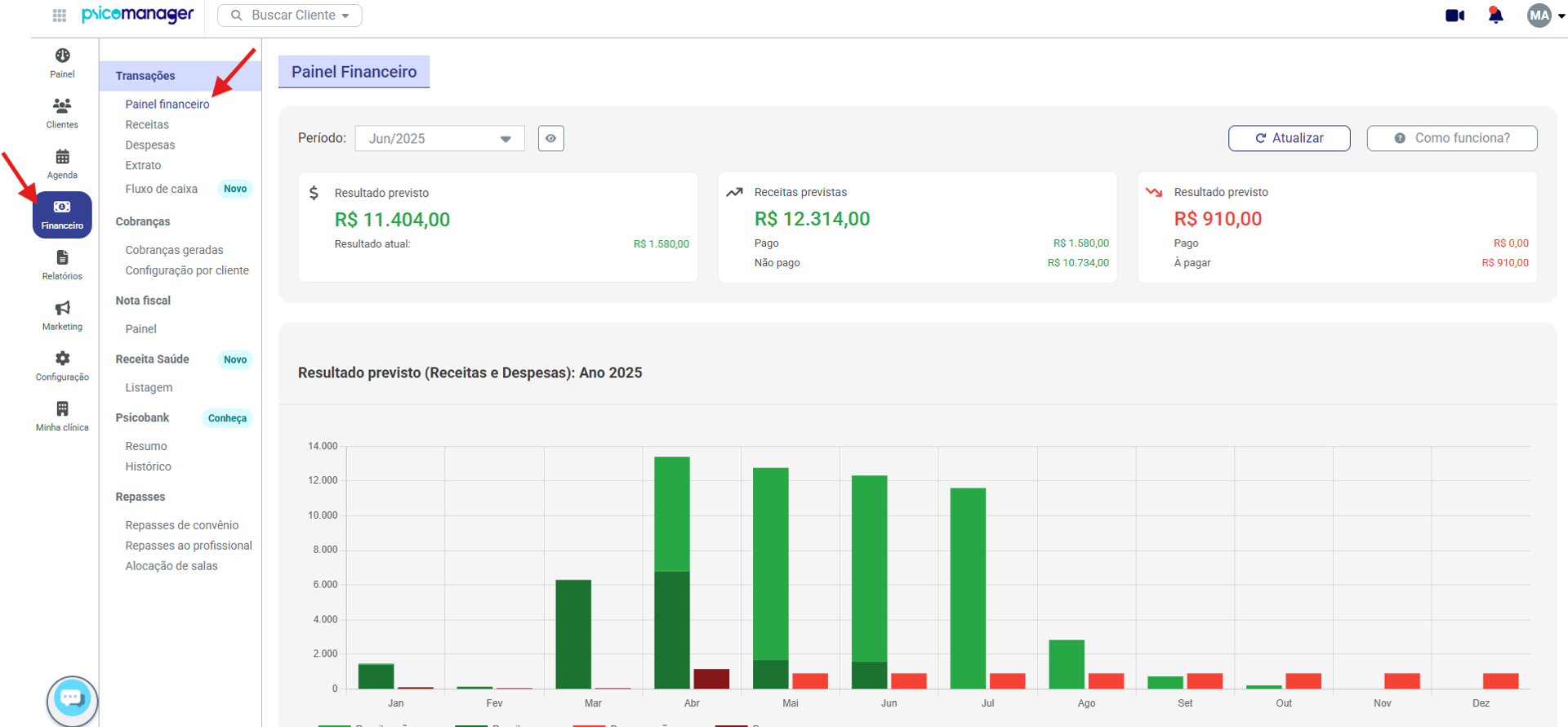Open the MA user avatar menu
This screenshot has width=1568, height=727.
point(1539,16)
